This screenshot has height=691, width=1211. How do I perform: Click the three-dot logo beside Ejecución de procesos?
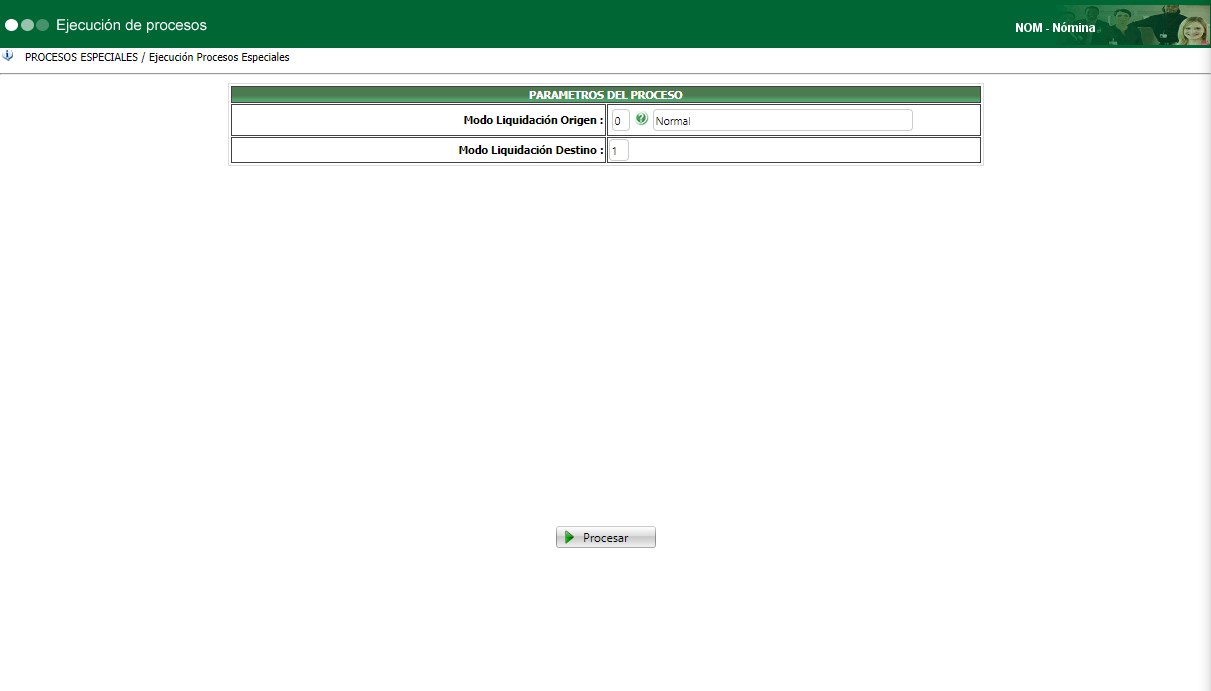(x=27, y=25)
